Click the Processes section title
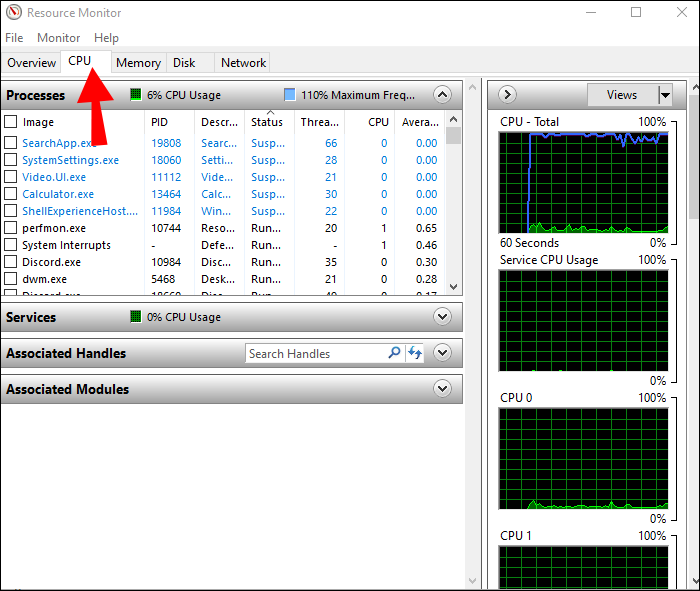 [x=36, y=95]
